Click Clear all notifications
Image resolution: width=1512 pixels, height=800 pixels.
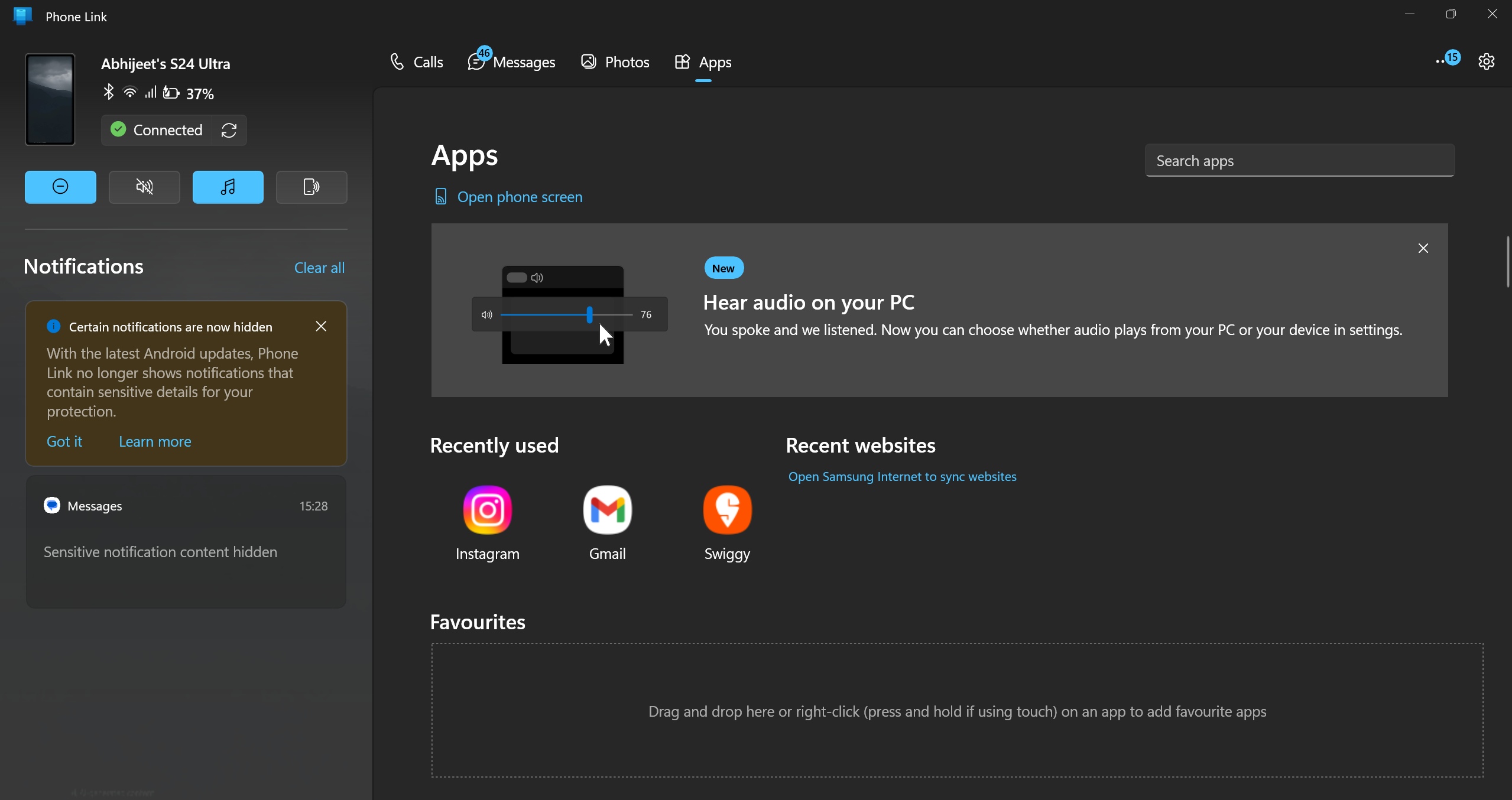(x=319, y=268)
